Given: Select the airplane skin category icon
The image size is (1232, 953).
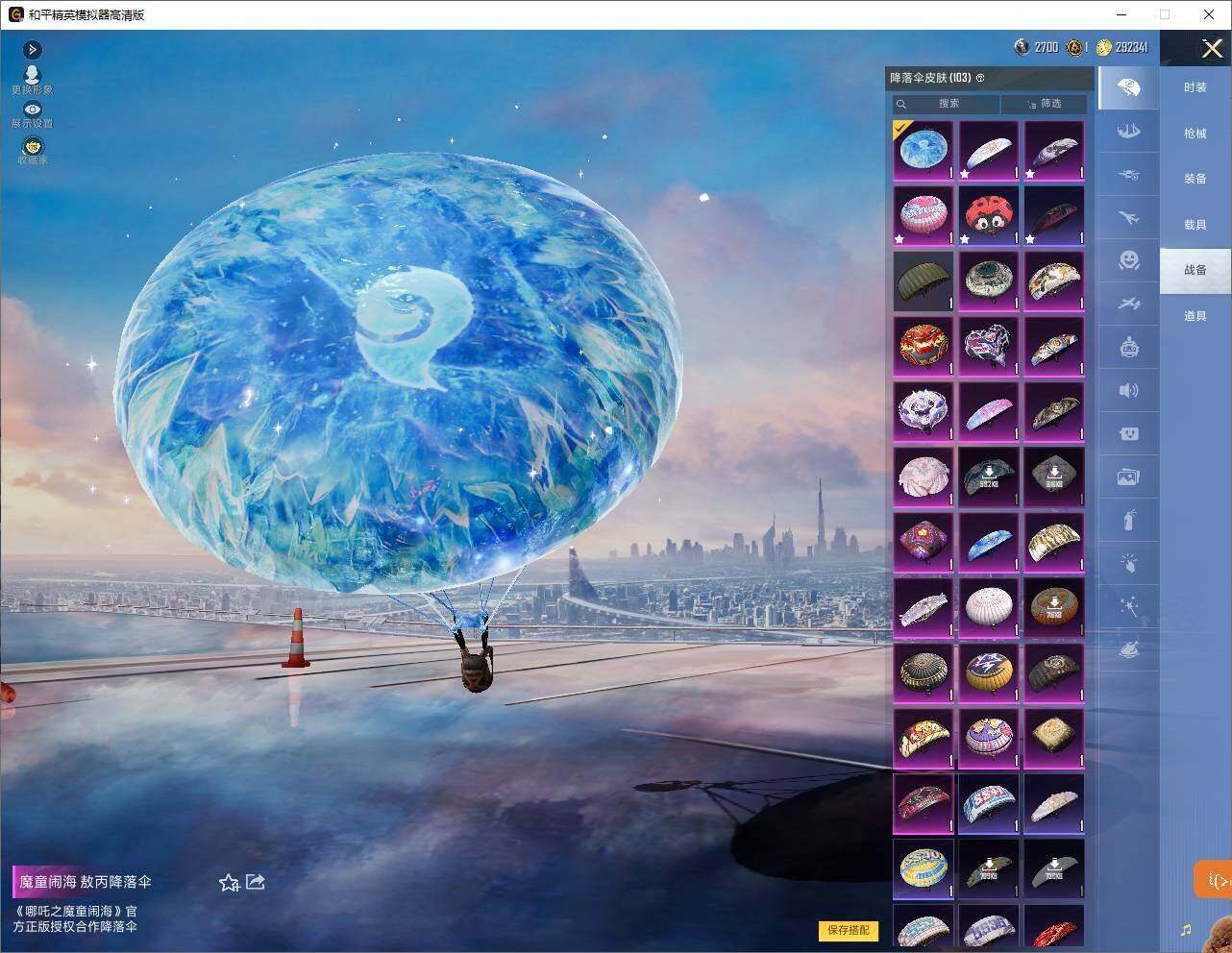Looking at the screenshot, I should [1128, 217].
